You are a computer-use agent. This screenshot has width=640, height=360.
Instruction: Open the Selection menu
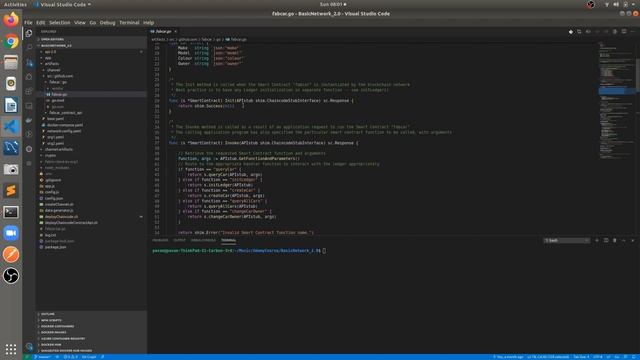click(x=60, y=22)
